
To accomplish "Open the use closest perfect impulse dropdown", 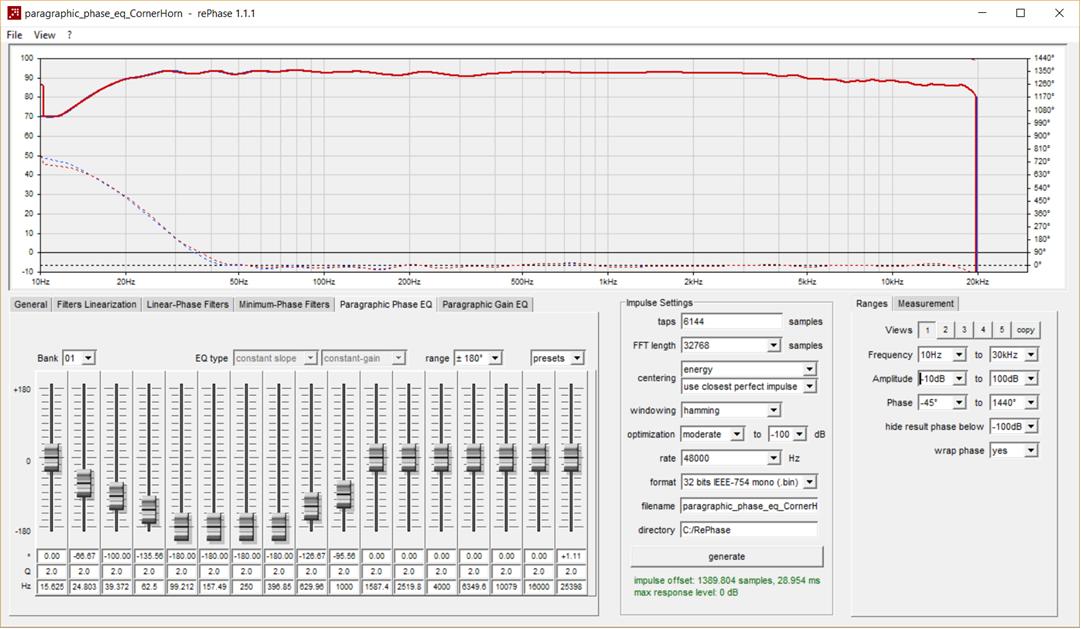I will tap(809, 386).
